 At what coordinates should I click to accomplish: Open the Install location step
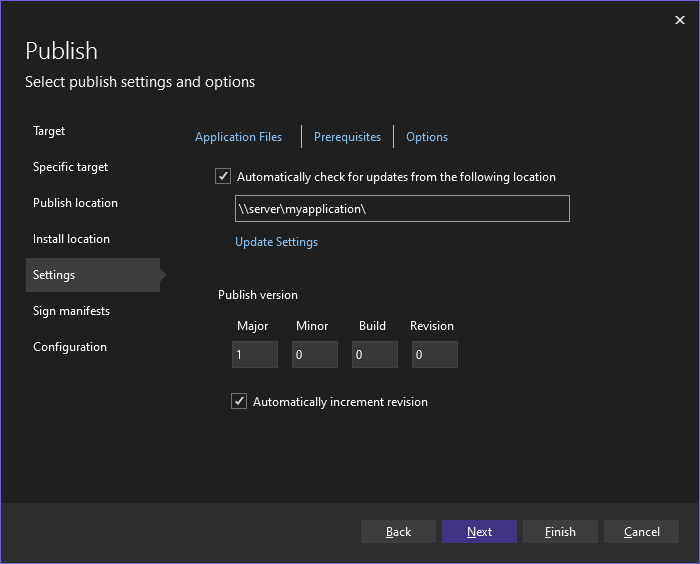click(71, 239)
